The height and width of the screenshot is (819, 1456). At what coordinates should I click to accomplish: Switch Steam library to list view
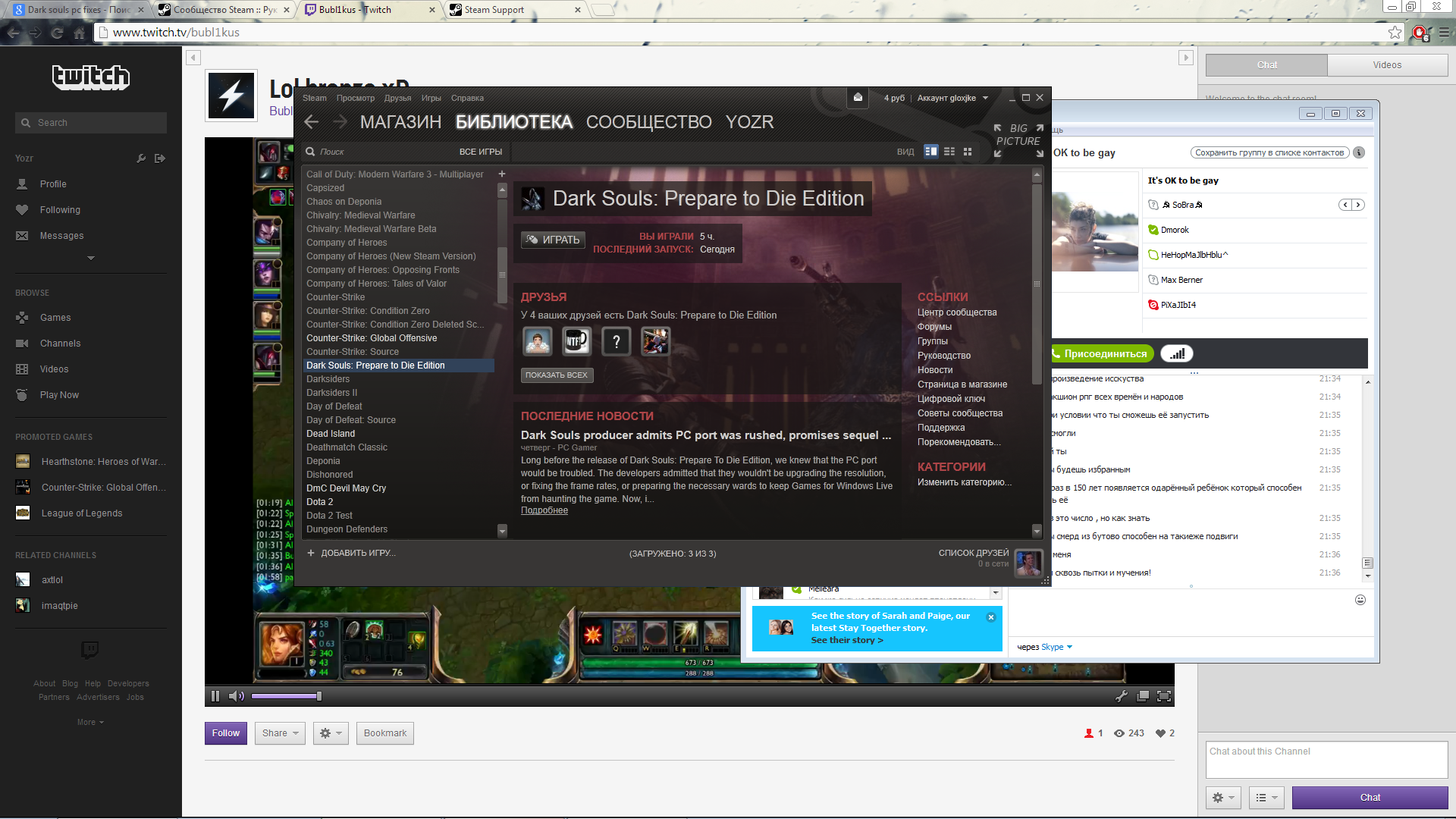pyautogui.click(x=949, y=152)
